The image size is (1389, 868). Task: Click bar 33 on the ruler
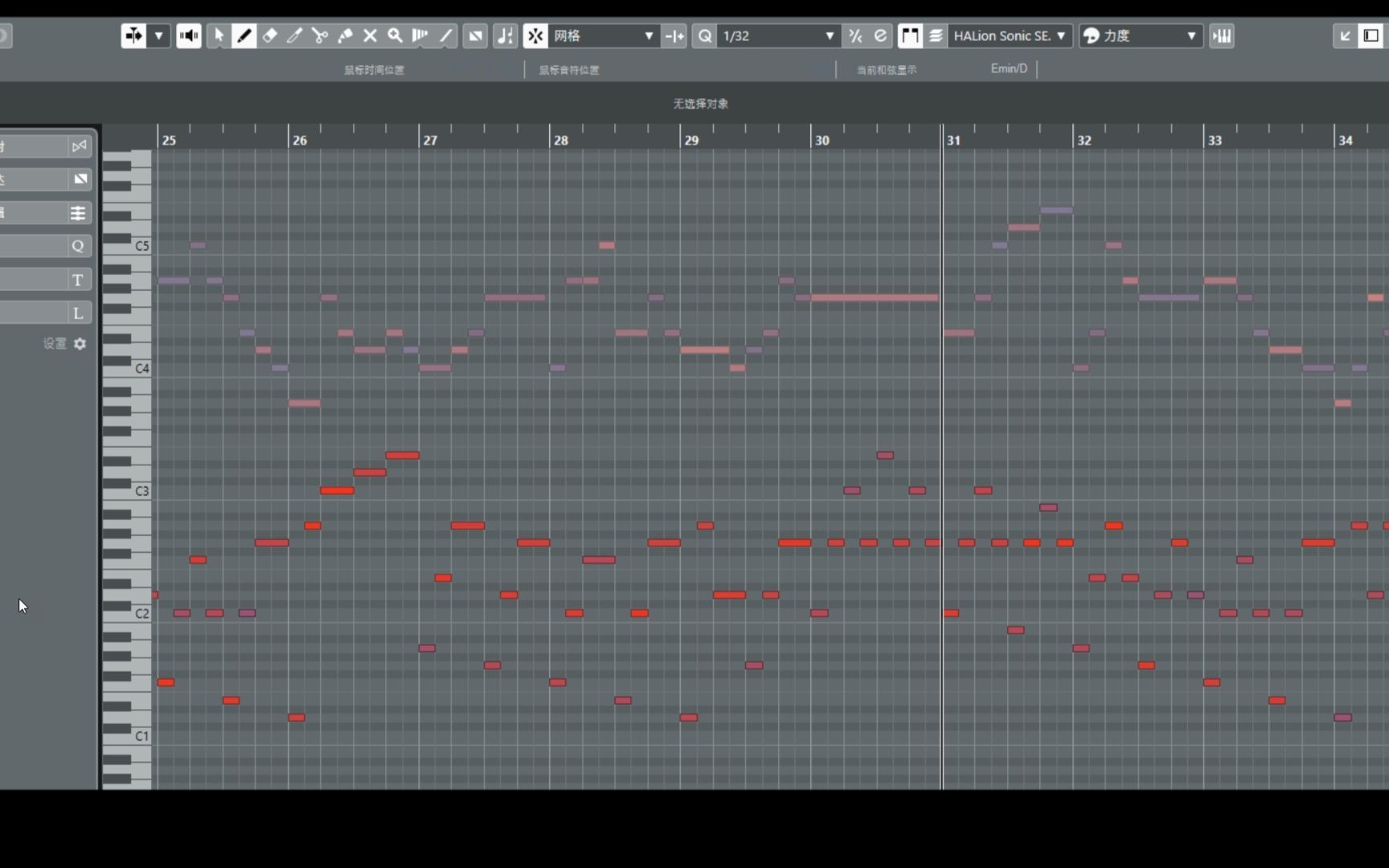click(x=1215, y=140)
